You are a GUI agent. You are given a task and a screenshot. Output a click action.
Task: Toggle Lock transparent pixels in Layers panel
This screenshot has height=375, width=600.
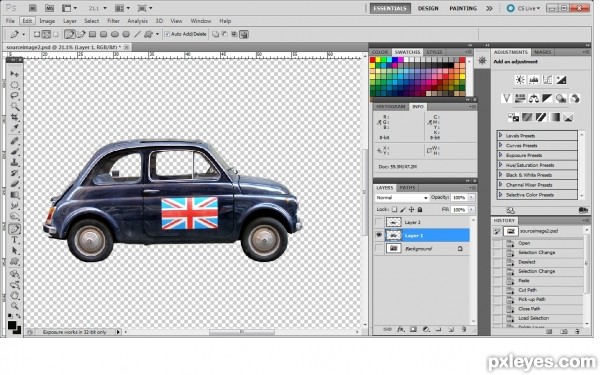394,209
